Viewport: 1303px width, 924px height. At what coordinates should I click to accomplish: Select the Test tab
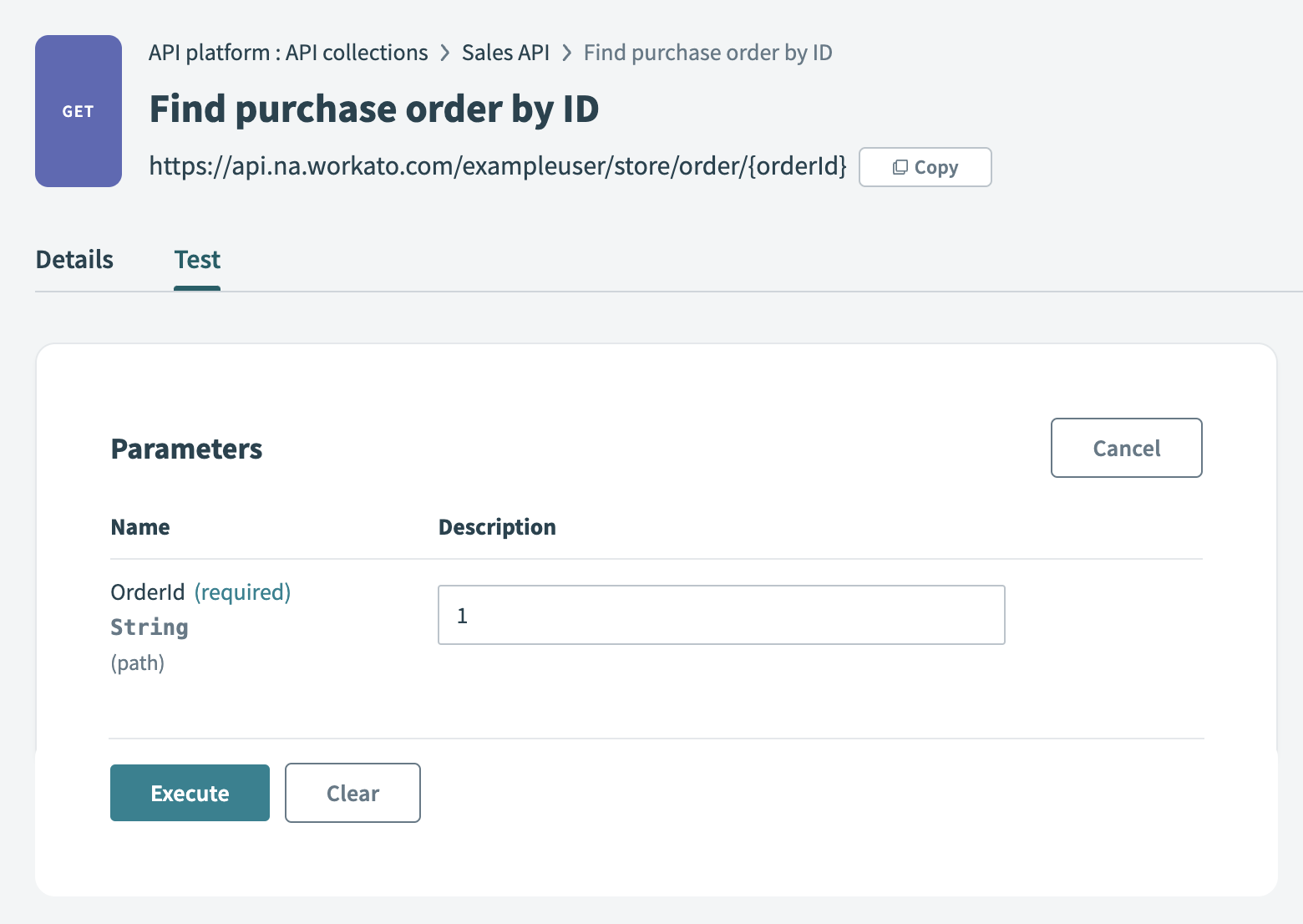196,260
